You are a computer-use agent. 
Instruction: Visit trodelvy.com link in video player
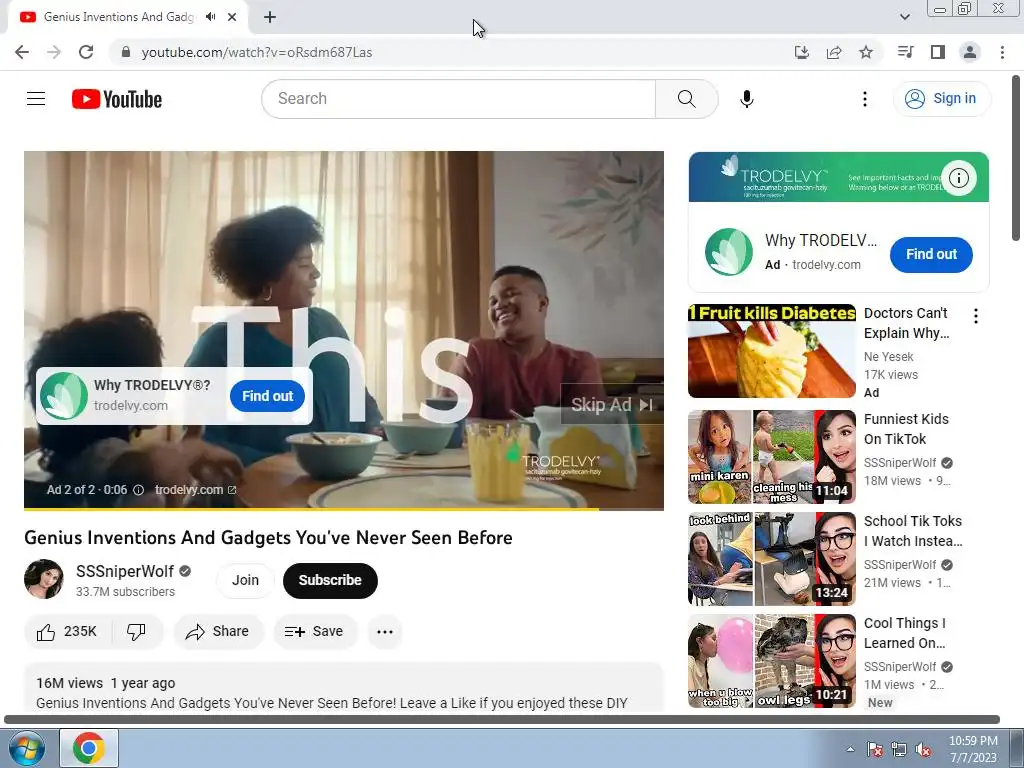click(x=195, y=490)
